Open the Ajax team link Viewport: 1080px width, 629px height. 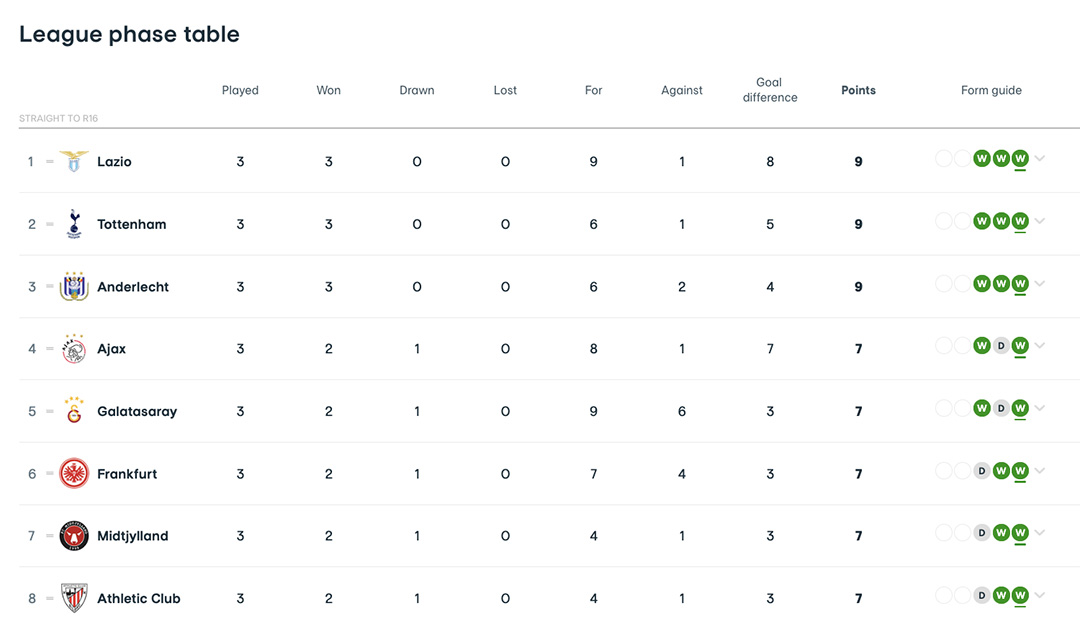pyautogui.click(x=112, y=349)
